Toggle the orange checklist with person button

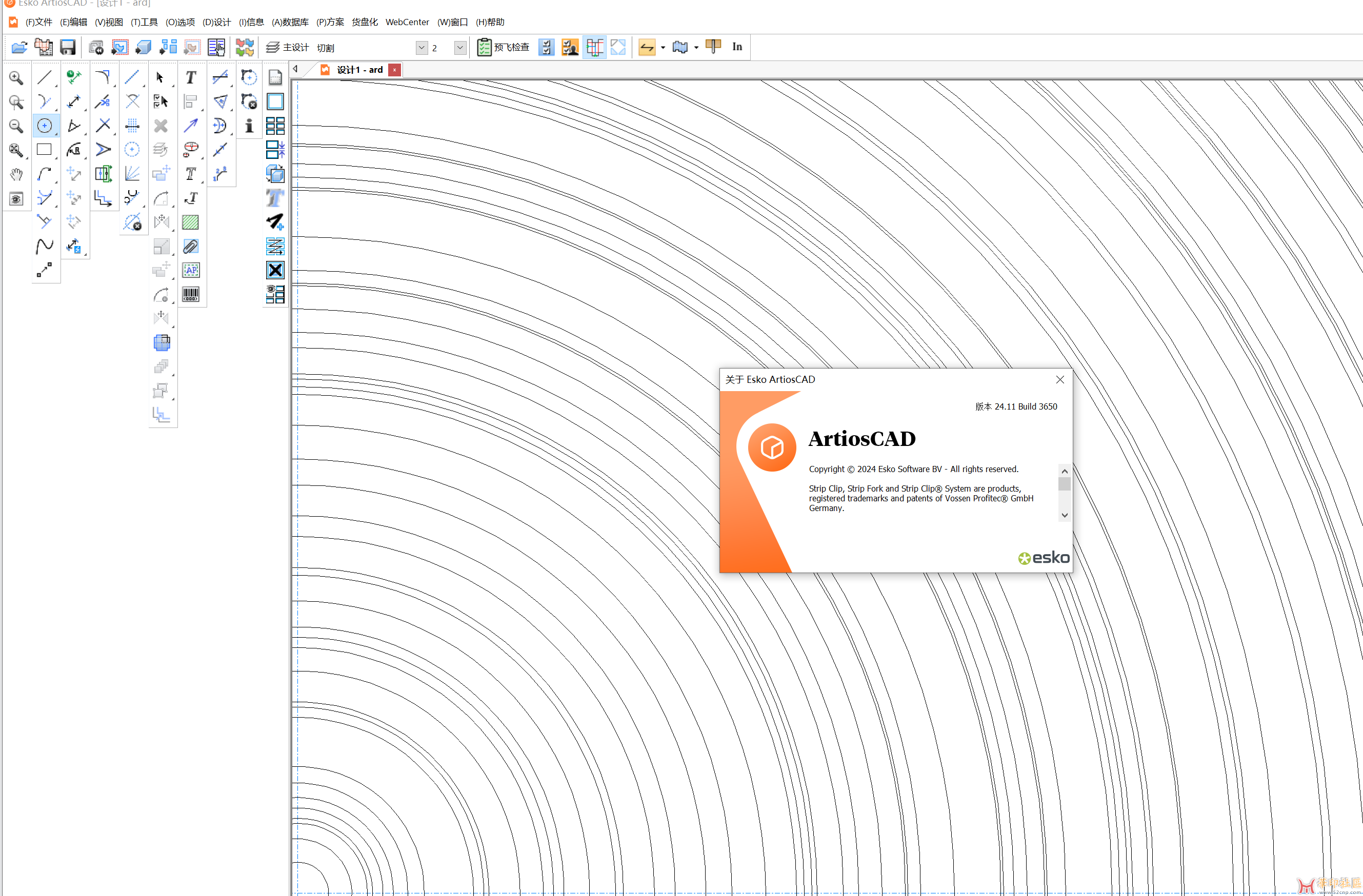coord(570,48)
